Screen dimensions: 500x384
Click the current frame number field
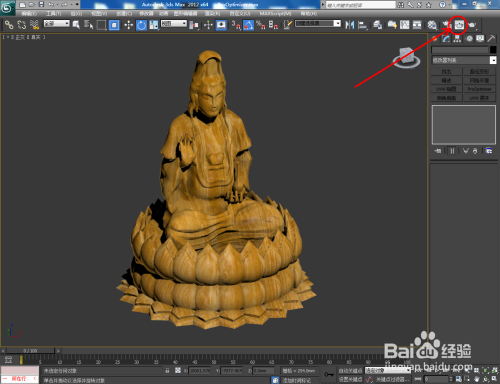click(436, 379)
